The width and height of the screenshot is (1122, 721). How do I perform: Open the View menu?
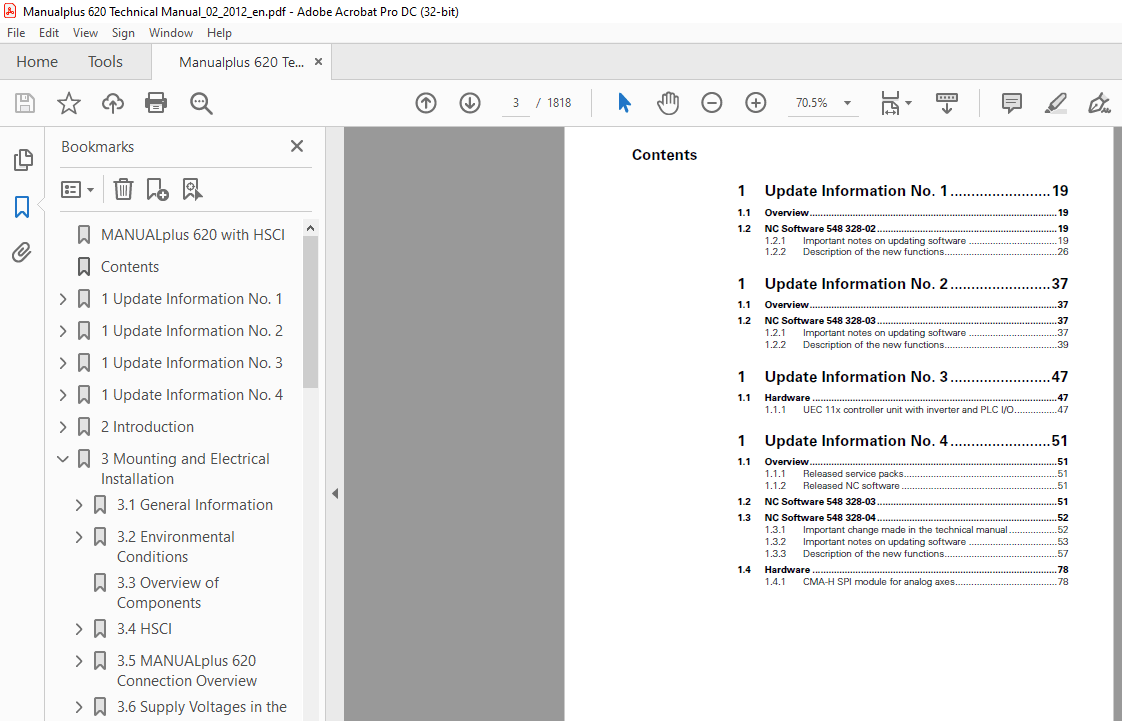click(x=85, y=32)
